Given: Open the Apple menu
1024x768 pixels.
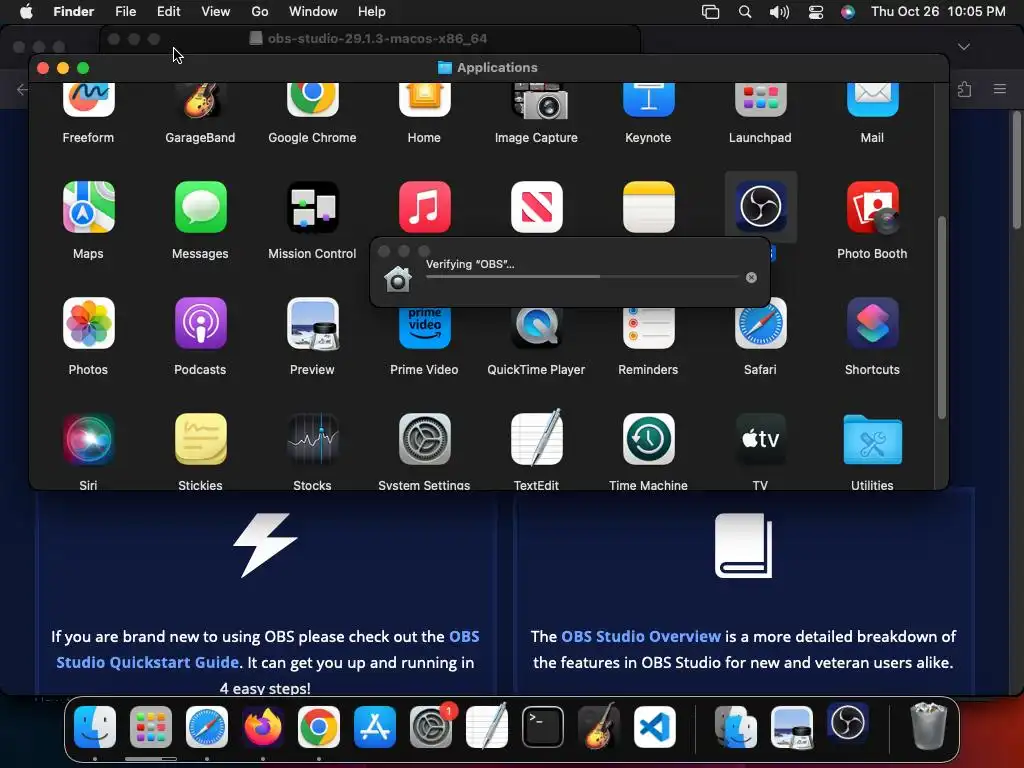Looking at the screenshot, I should click(26, 12).
